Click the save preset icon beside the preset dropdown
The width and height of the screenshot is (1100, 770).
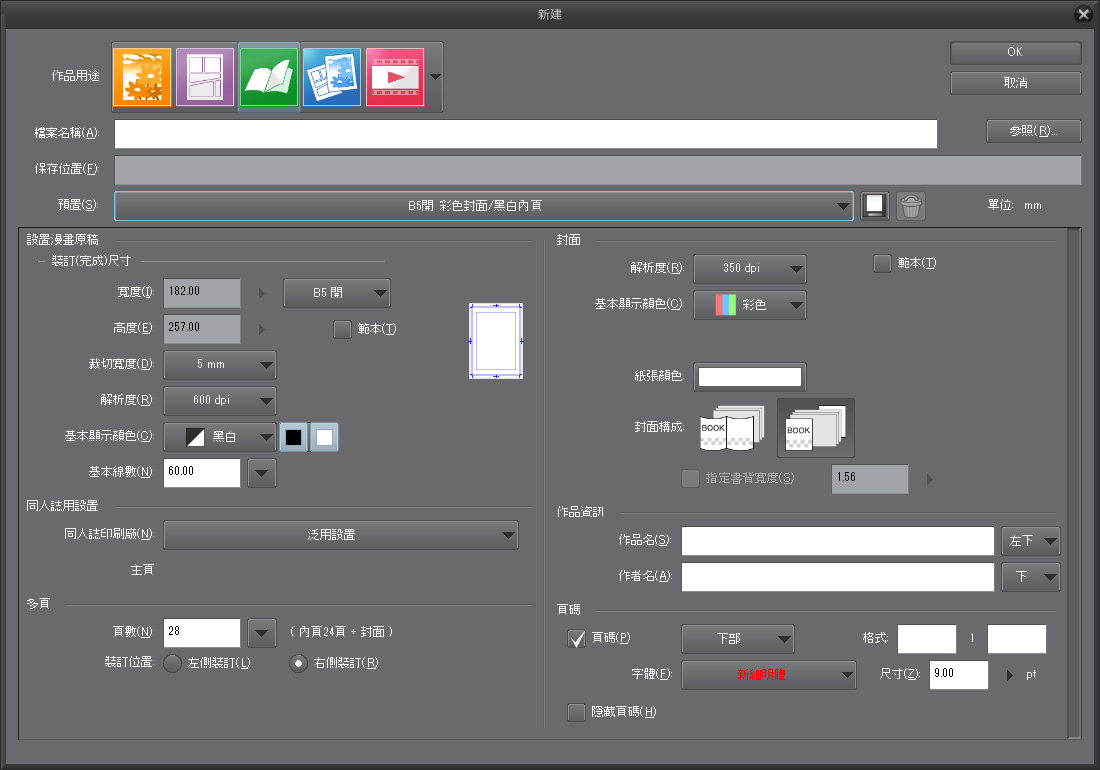point(875,205)
